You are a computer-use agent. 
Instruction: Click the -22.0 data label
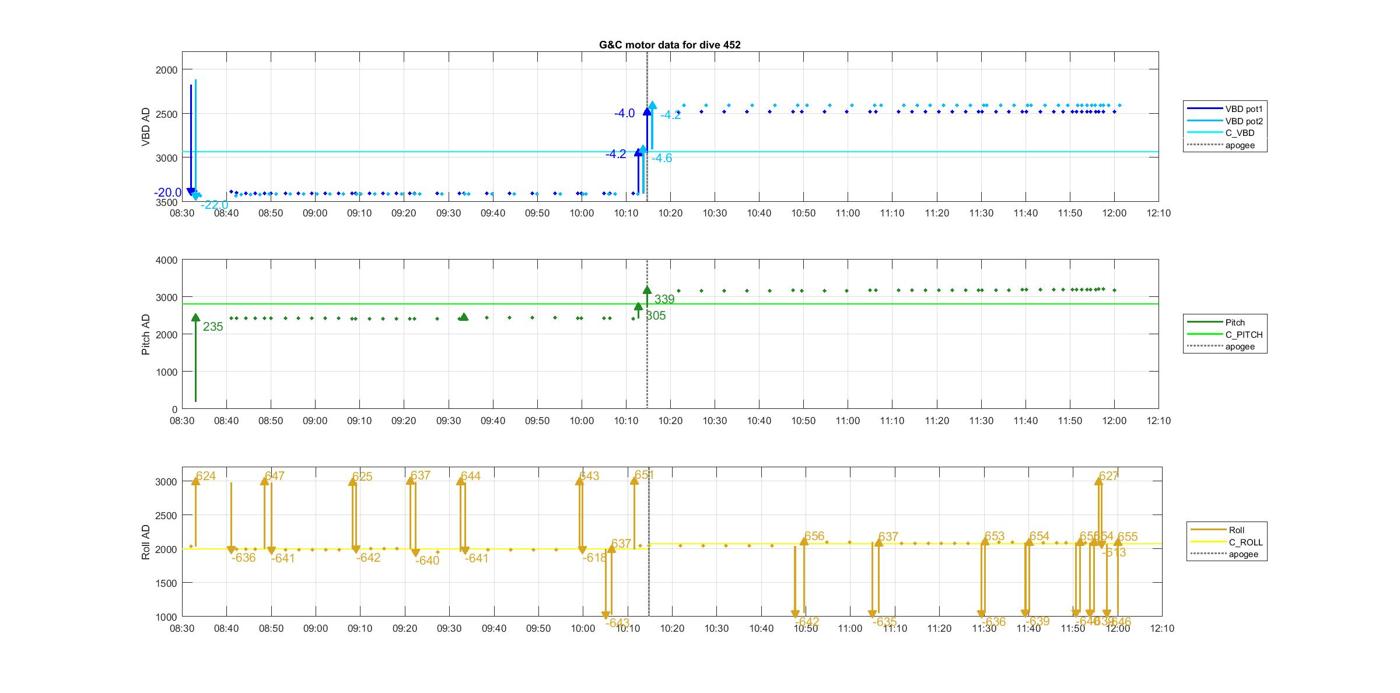pos(214,205)
